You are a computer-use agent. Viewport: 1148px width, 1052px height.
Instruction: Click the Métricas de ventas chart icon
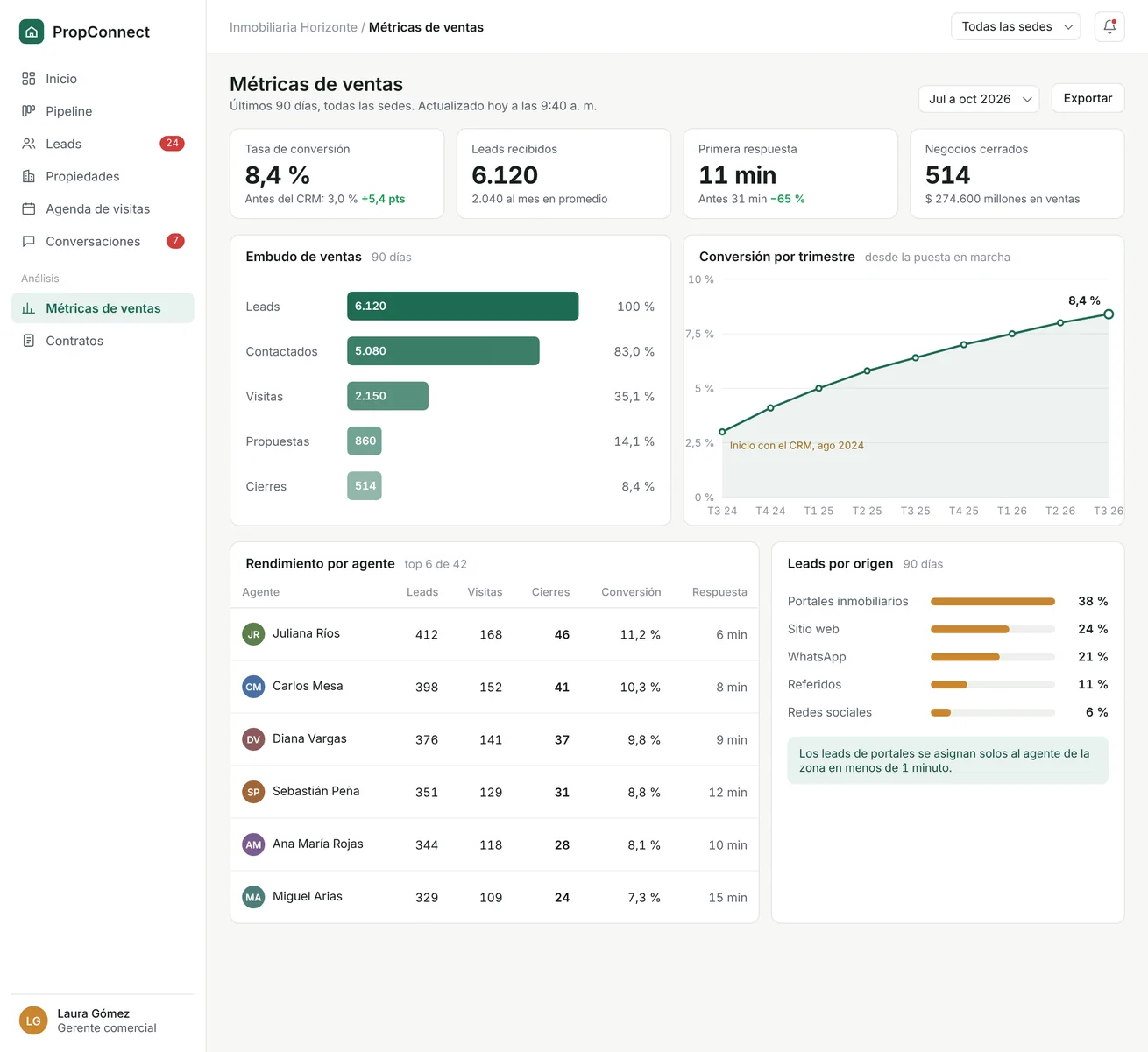point(29,308)
